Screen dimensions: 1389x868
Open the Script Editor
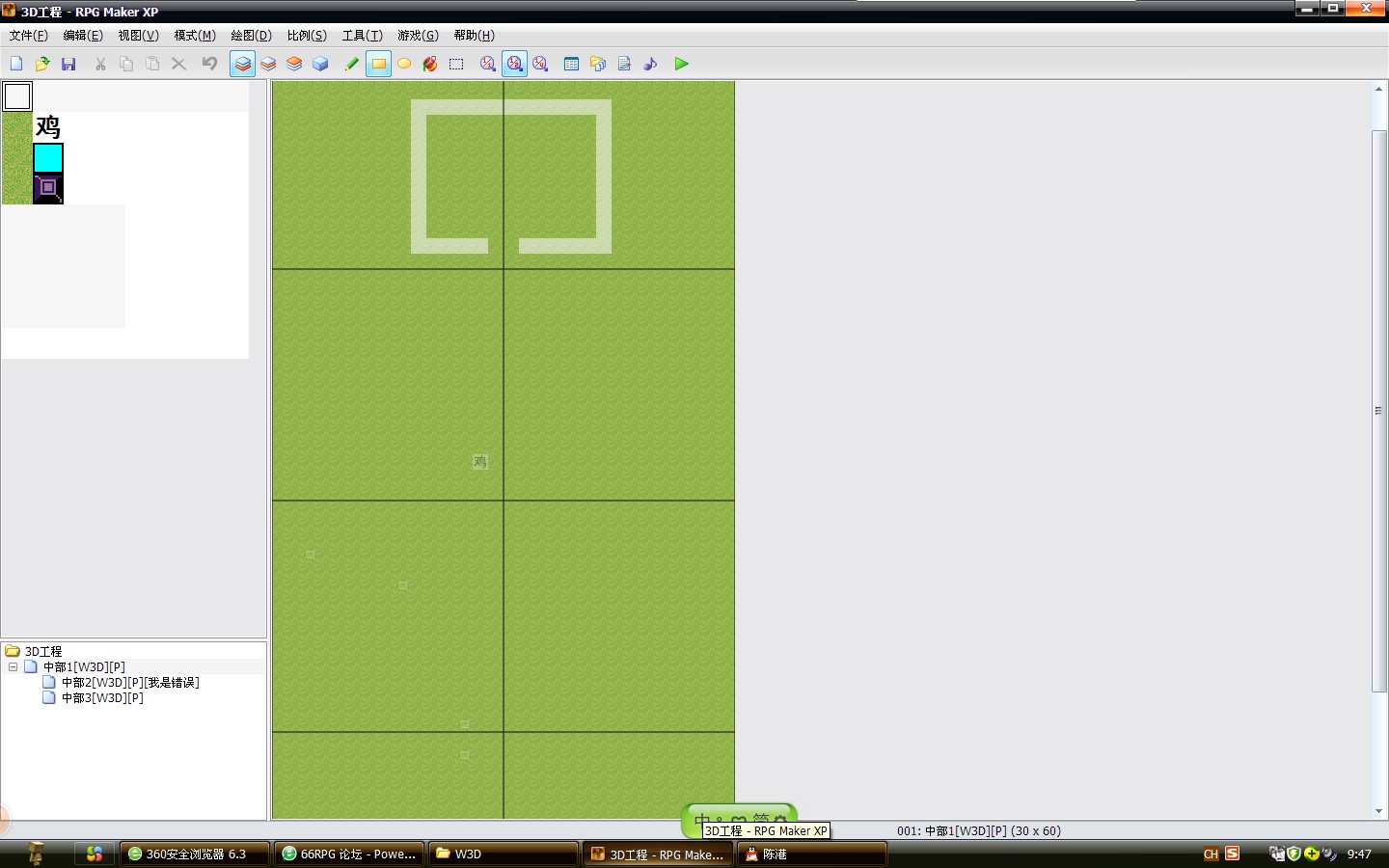[624, 64]
